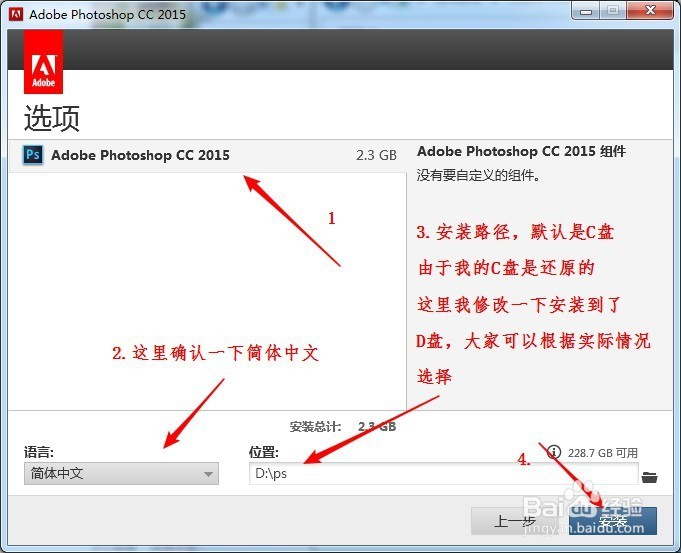Close the installer window
The height and width of the screenshot is (553, 681).
click(x=650, y=11)
